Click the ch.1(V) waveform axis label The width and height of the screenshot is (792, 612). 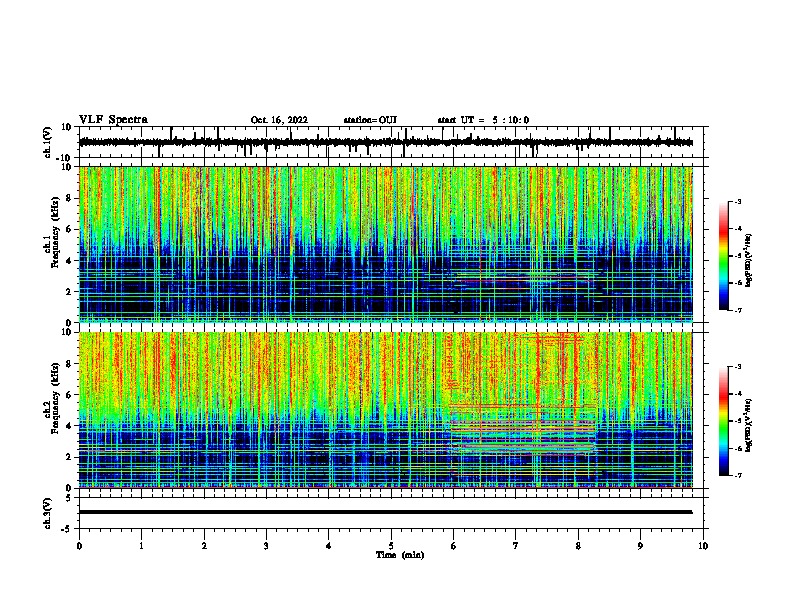pyautogui.click(x=48, y=142)
